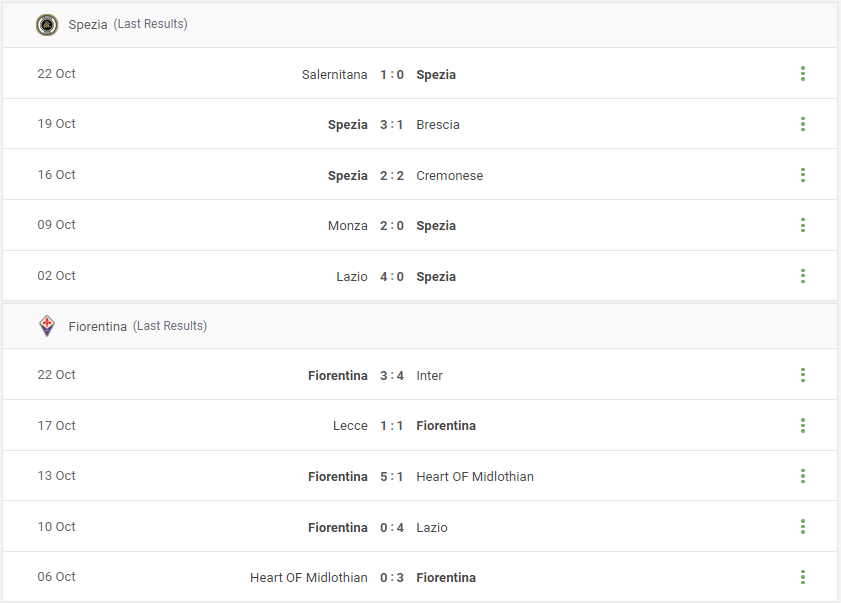
Task: Select Inter team name
Action: (429, 376)
